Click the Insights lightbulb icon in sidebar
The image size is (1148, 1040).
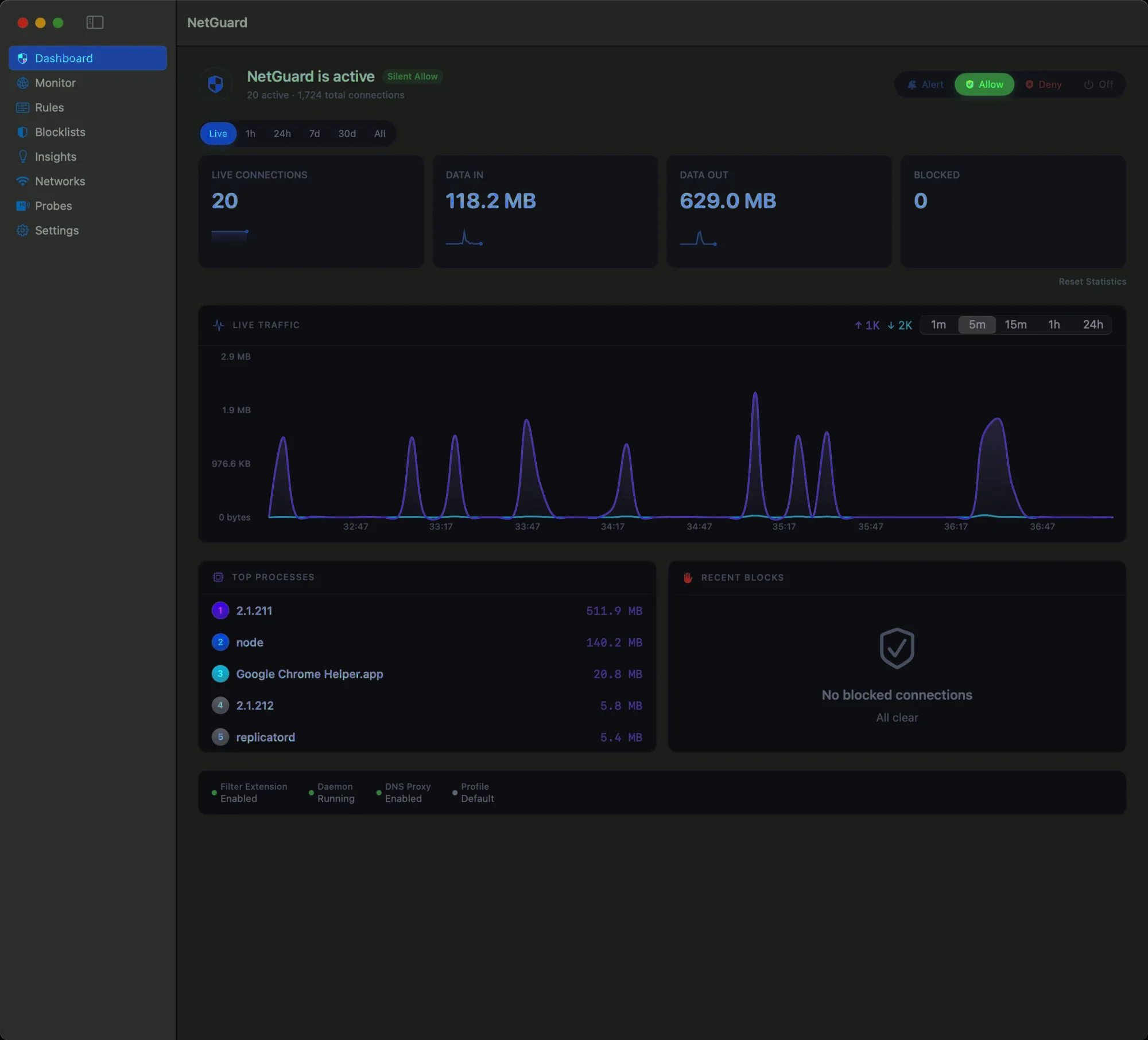coord(23,157)
